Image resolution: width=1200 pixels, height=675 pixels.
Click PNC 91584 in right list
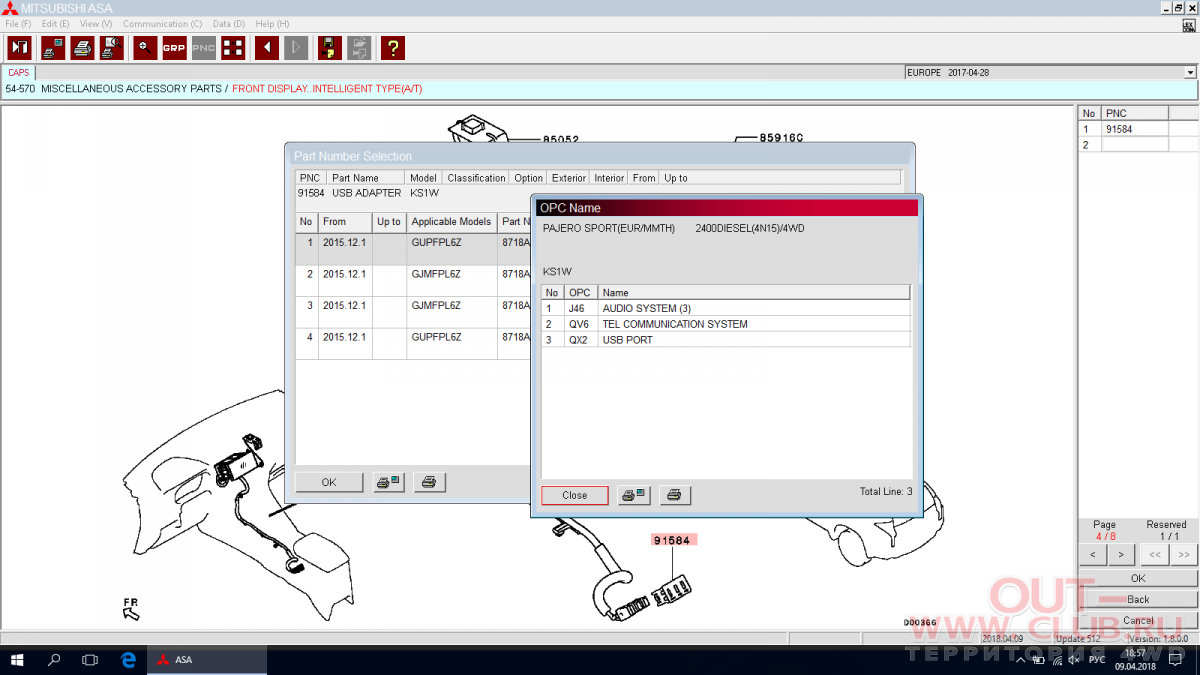tap(1134, 129)
